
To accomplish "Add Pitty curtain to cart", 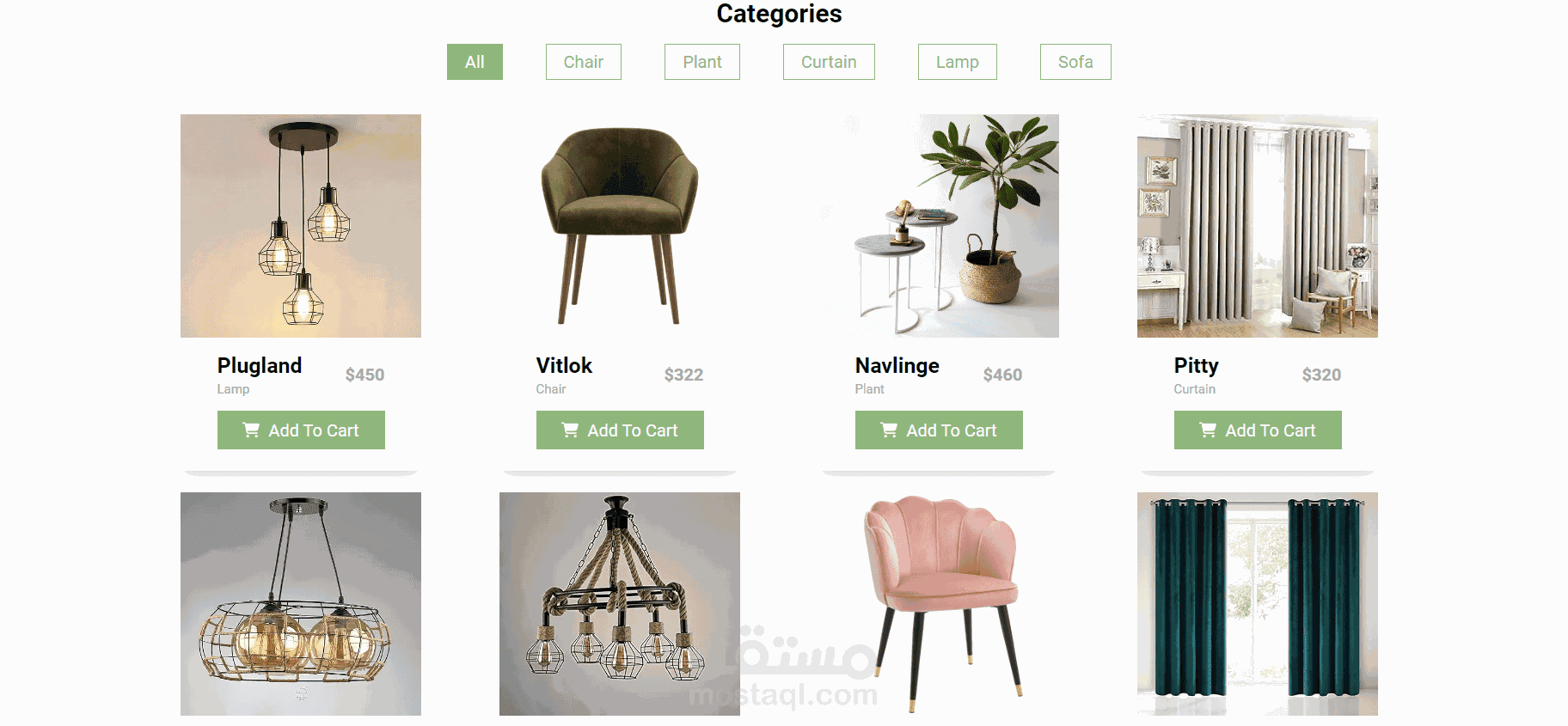I will (1258, 430).
